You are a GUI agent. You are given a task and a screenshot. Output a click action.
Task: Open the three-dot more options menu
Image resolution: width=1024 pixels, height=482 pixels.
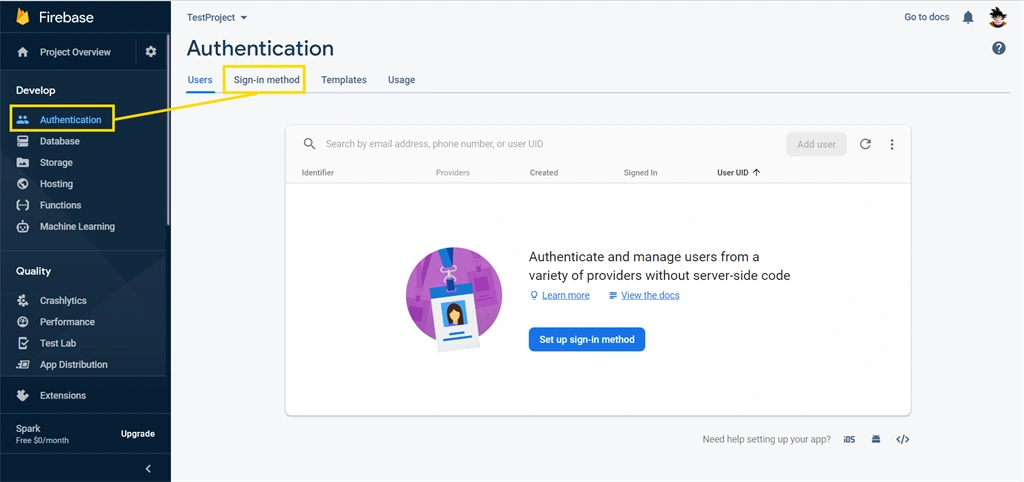[x=892, y=144]
